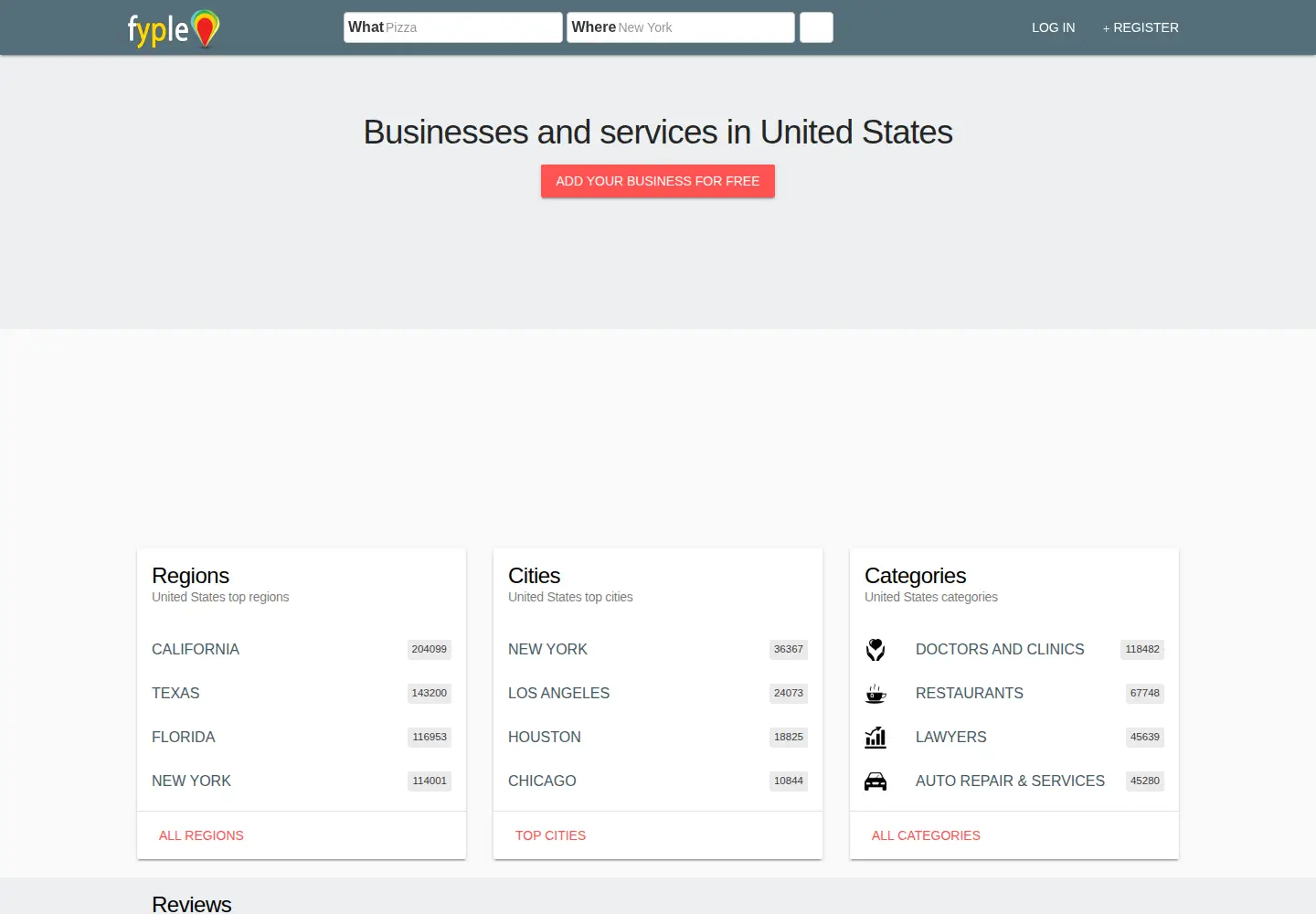This screenshot has width=1316, height=914.
Task: Open the Texas region
Action: [x=175, y=693]
